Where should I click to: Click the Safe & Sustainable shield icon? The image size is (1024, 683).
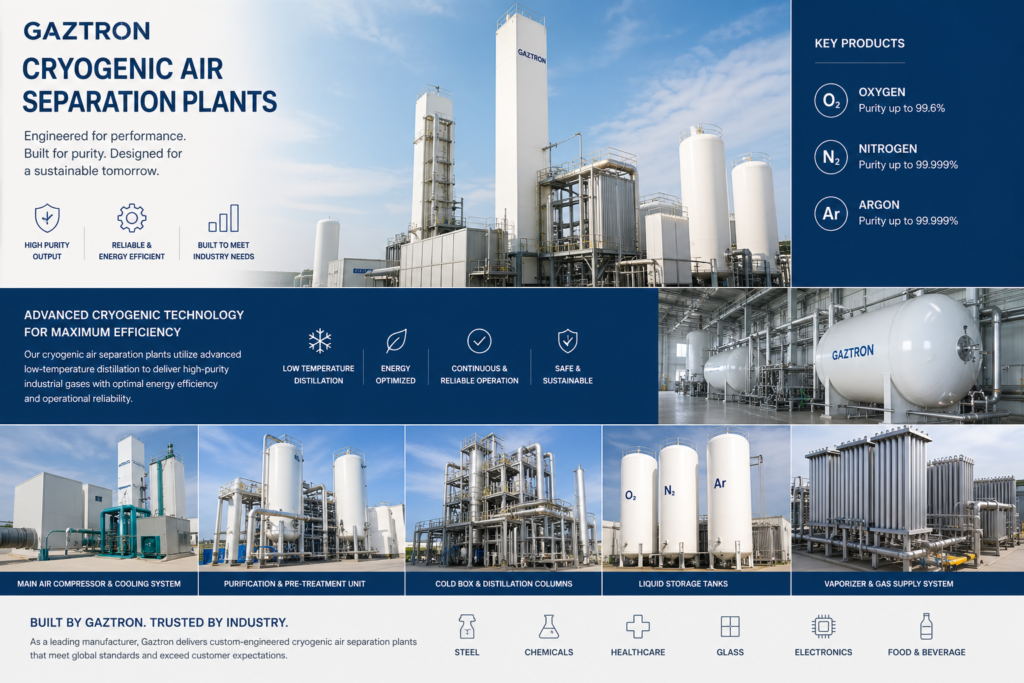pos(567,341)
